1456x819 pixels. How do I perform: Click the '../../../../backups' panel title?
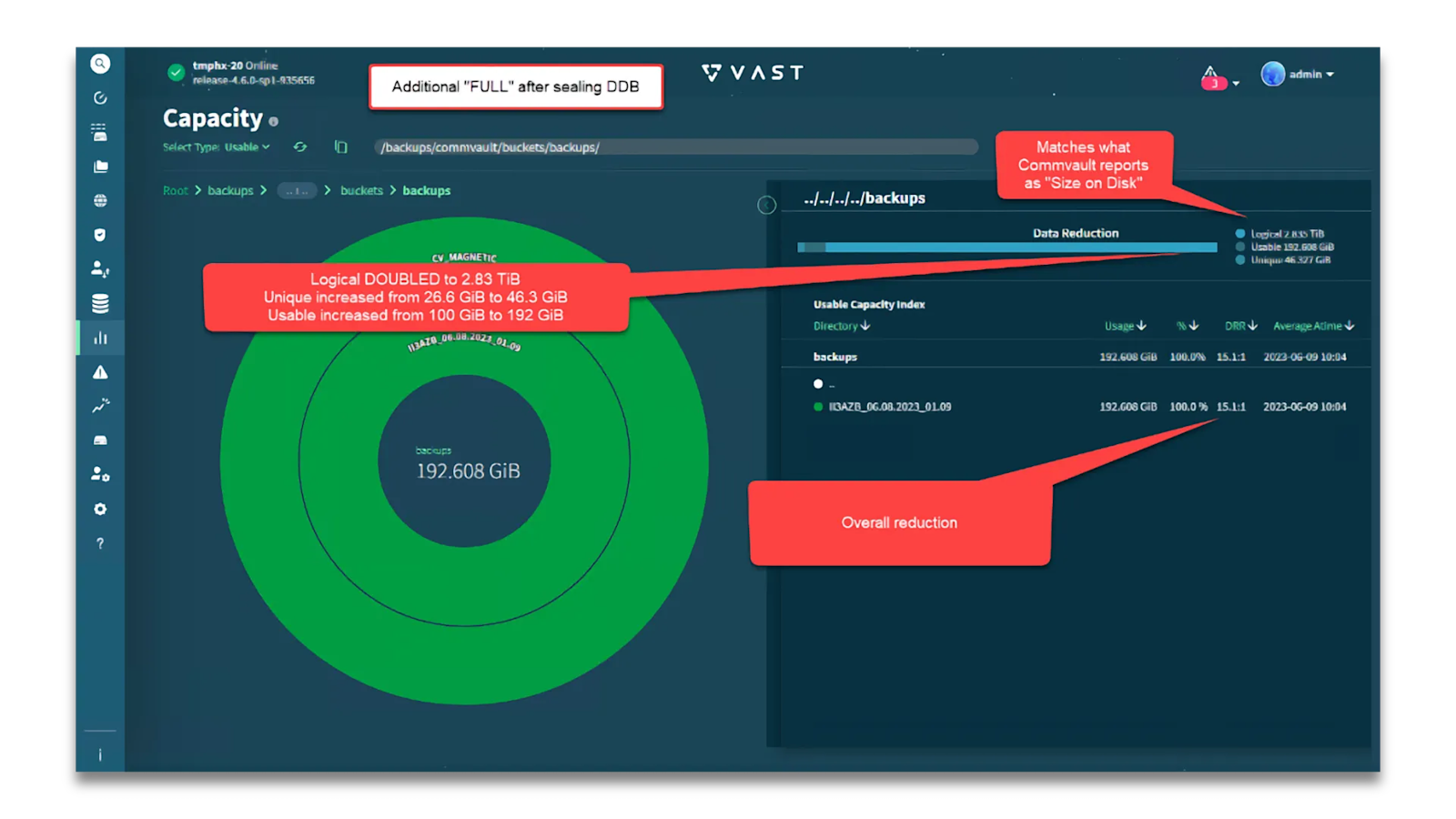[x=864, y=197]
